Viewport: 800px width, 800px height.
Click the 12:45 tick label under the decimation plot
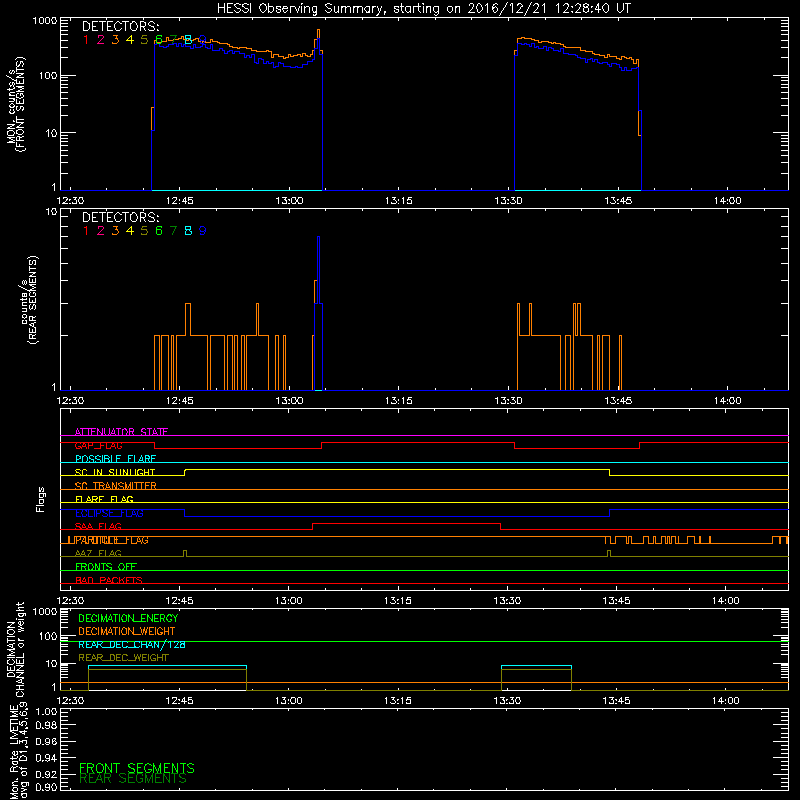click(x=179, y=701)
